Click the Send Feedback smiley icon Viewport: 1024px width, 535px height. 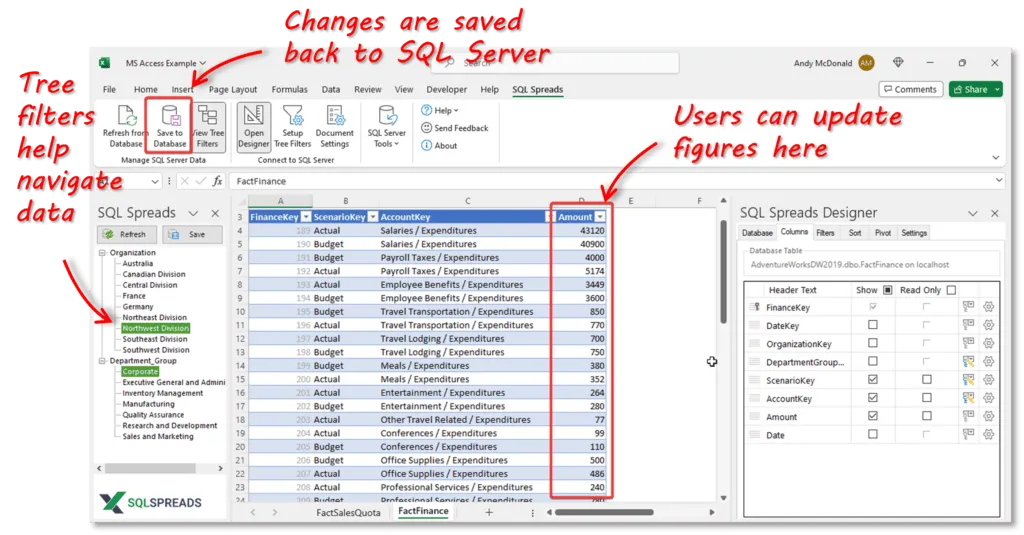(x=427, y=128)
